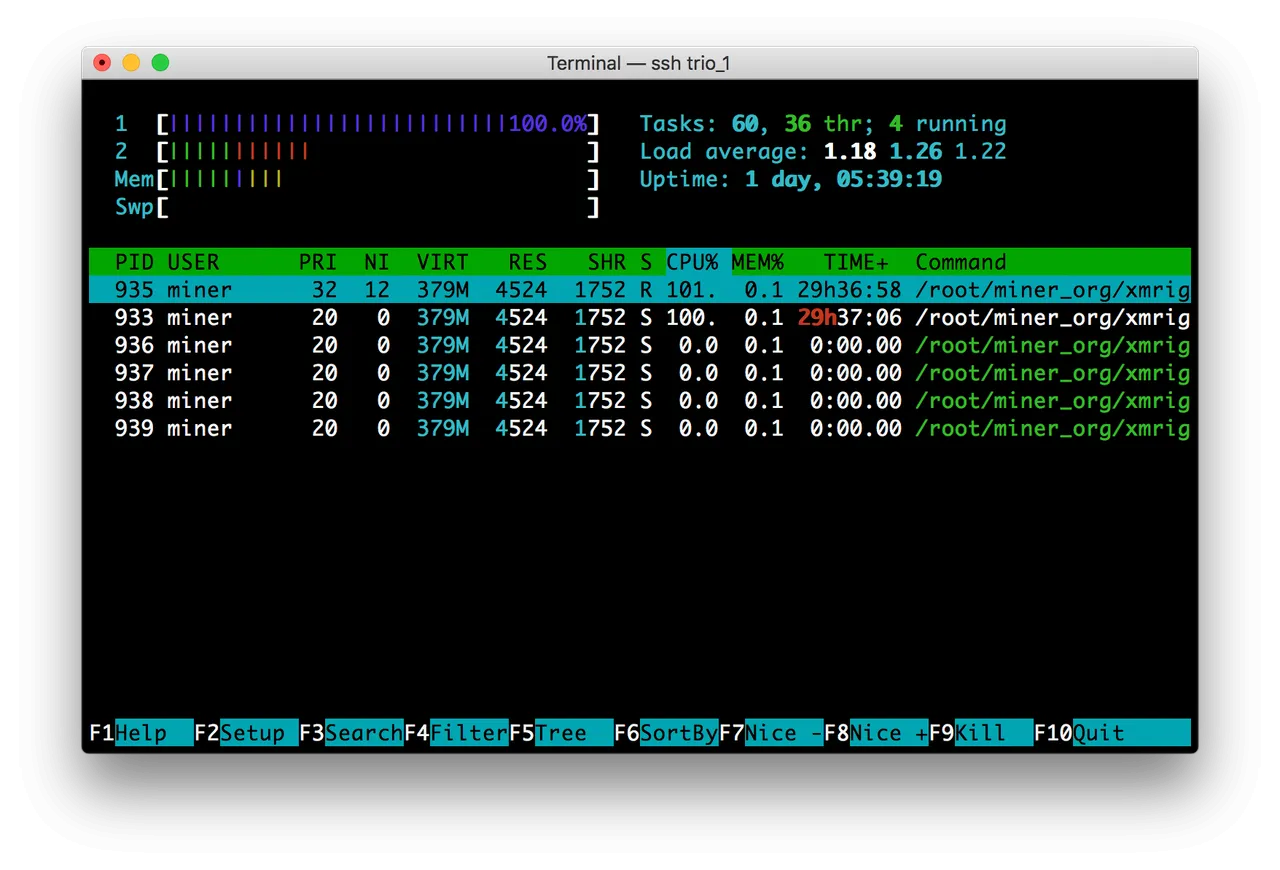Click F10 Quit to exit htop
1280x870 pixels.
click(1112, 733)
